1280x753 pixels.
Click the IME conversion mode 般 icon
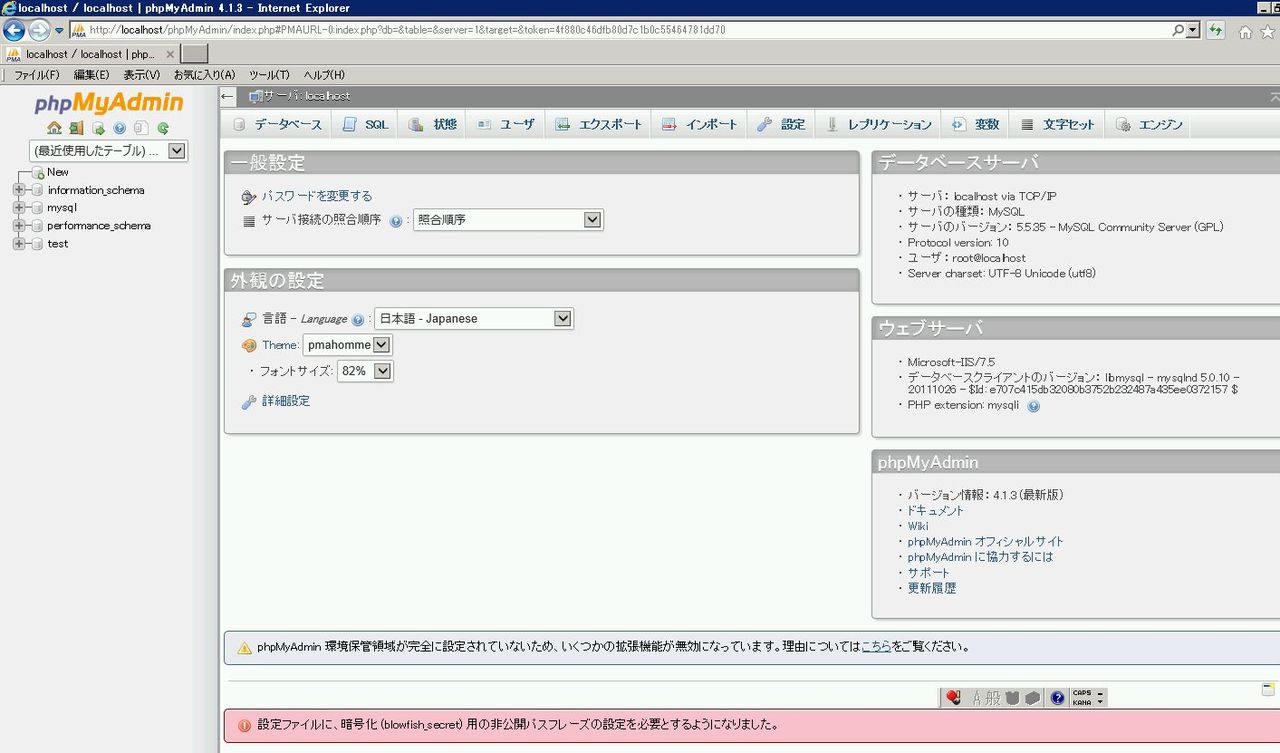[x=993, y=698]
